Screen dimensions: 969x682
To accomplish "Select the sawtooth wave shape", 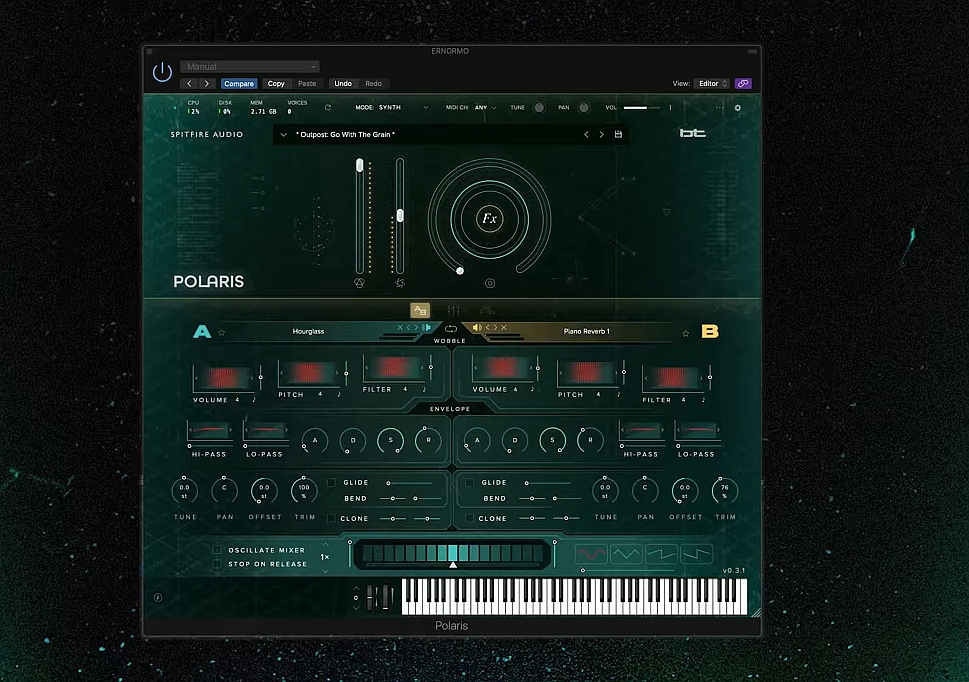I will tap(661, 554).
